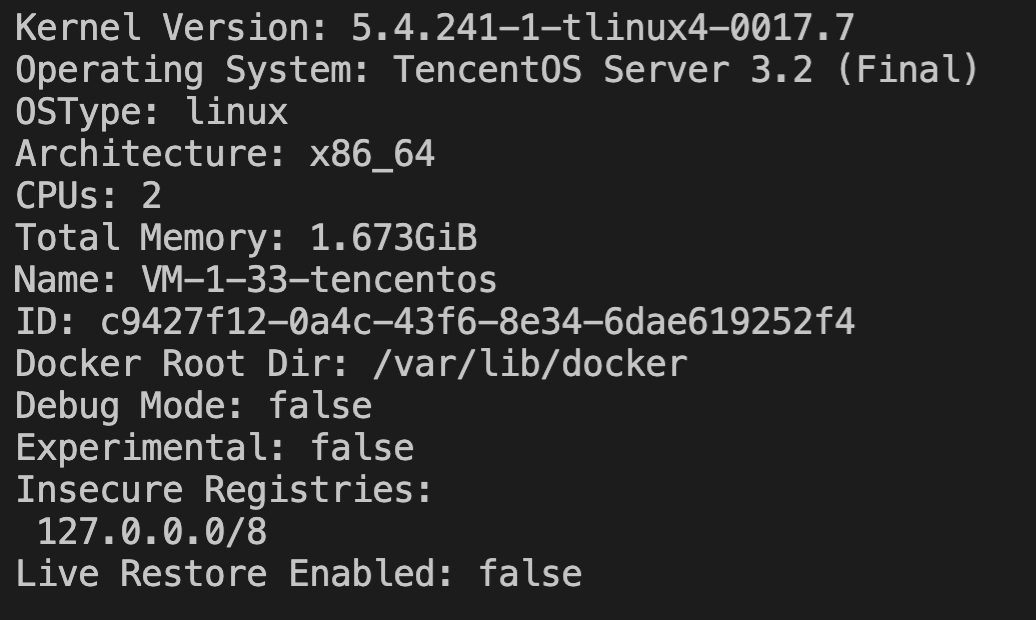1036x620 pixels.
Task: Click the "Total Memory:" label
Action: pos(151,238)
